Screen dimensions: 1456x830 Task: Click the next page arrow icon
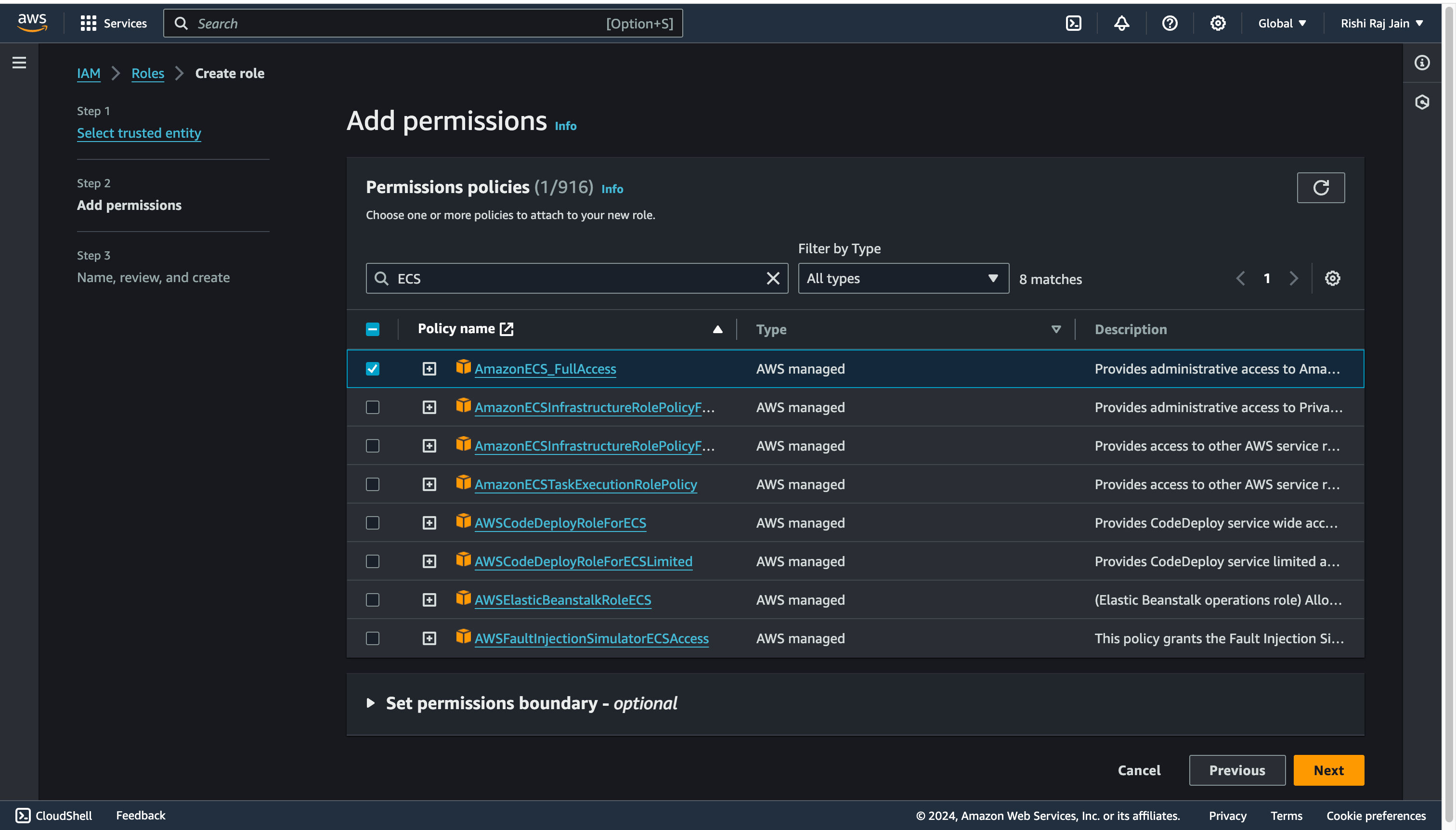tap(1292, 278)
